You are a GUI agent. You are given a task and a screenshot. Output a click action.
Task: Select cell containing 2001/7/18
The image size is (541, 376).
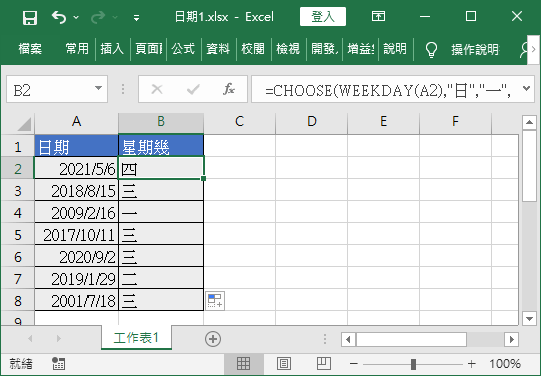76,300
